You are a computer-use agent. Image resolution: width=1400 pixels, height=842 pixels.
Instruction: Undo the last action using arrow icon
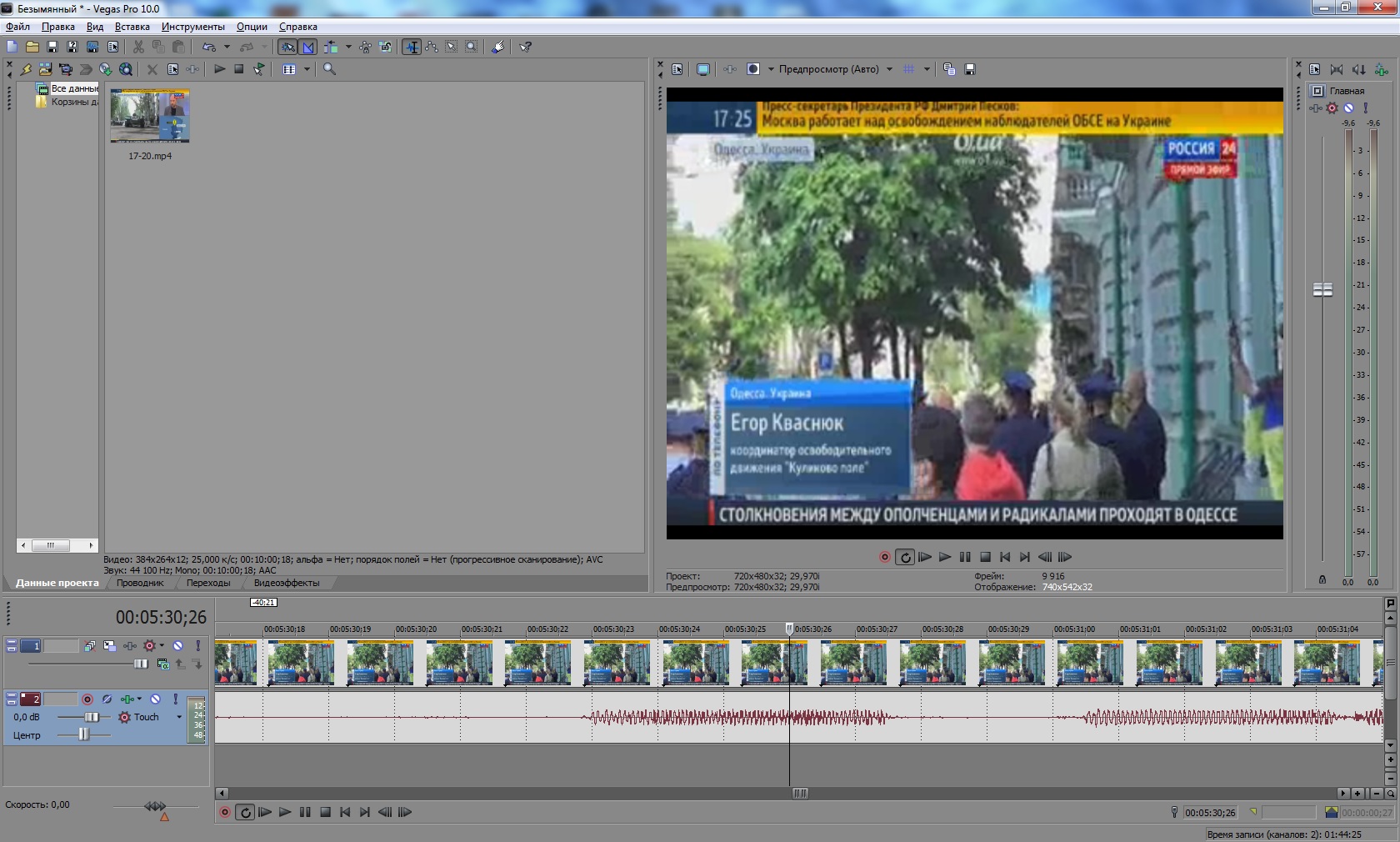point(208,47)
